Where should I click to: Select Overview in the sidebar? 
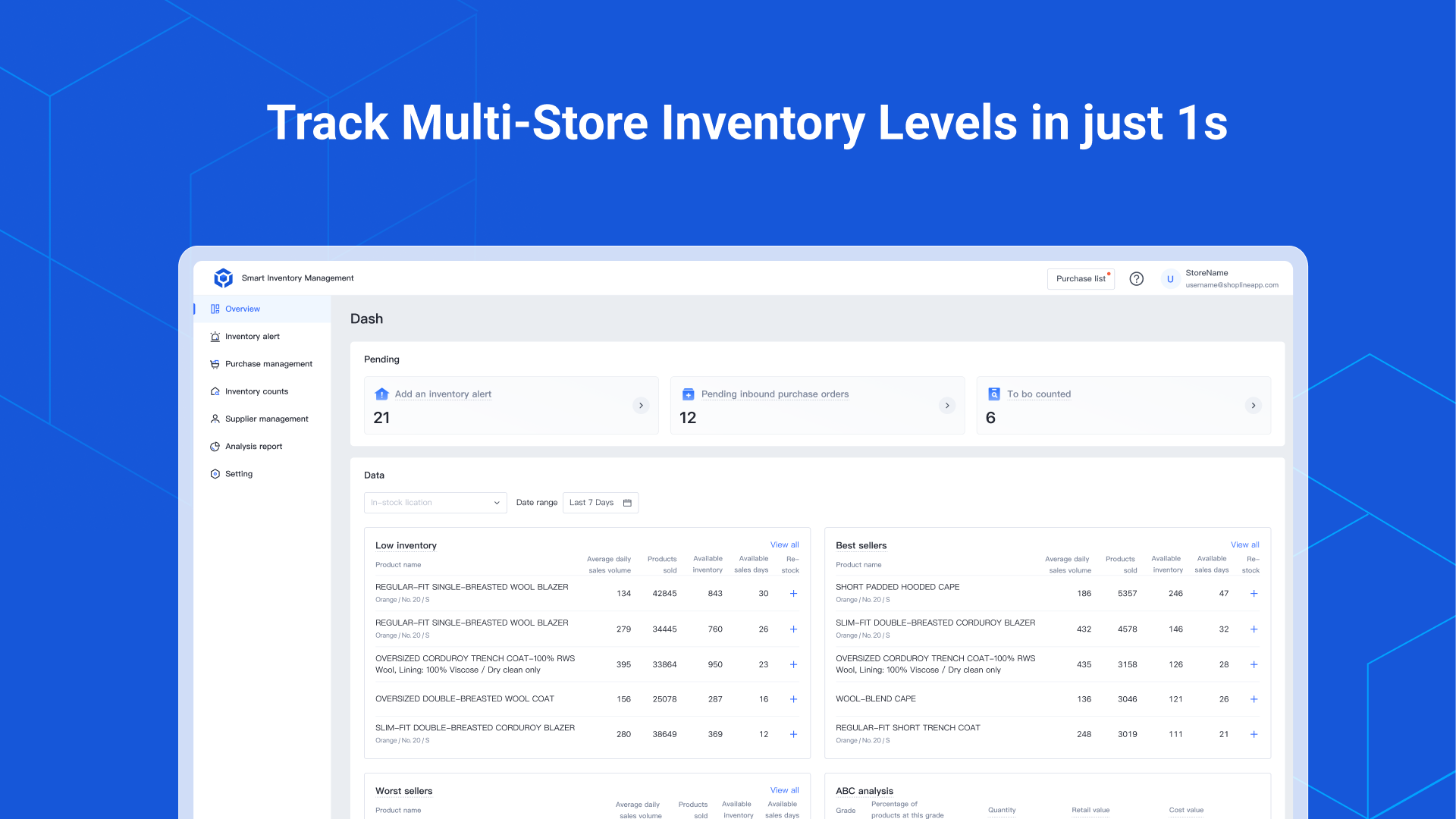pos(262,309)
